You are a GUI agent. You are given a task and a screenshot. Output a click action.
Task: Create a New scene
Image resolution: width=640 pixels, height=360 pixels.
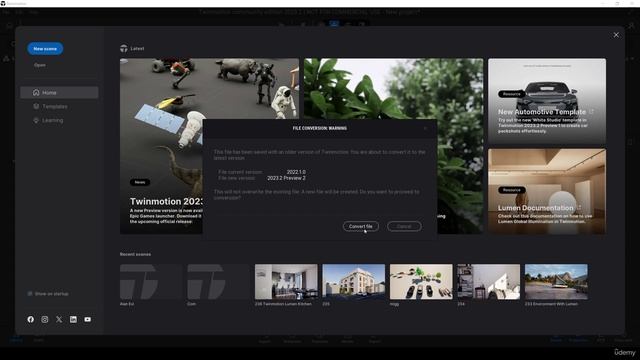coord(45,49)
